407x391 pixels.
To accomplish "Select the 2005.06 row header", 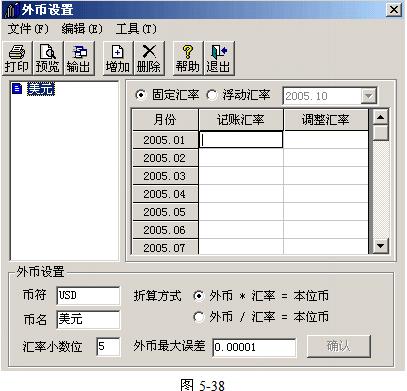I will [165, 230].
